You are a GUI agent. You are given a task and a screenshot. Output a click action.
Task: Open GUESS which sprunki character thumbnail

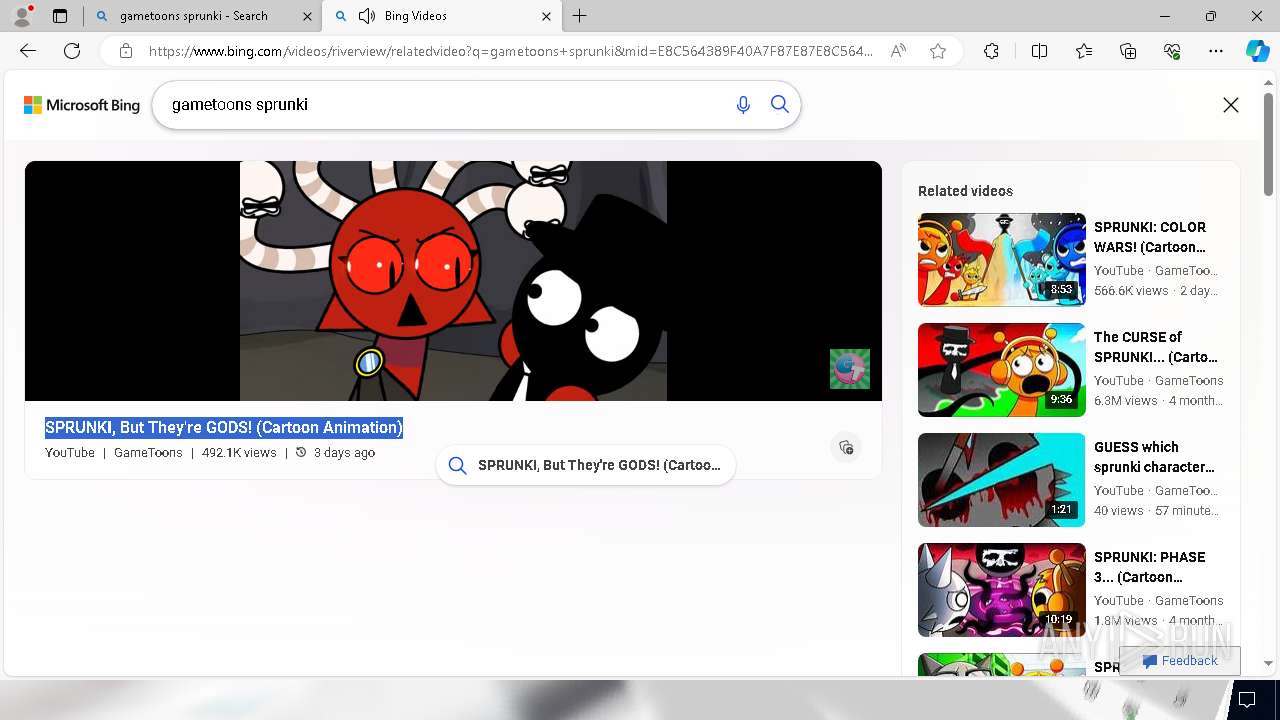[x=1002, y=480]
